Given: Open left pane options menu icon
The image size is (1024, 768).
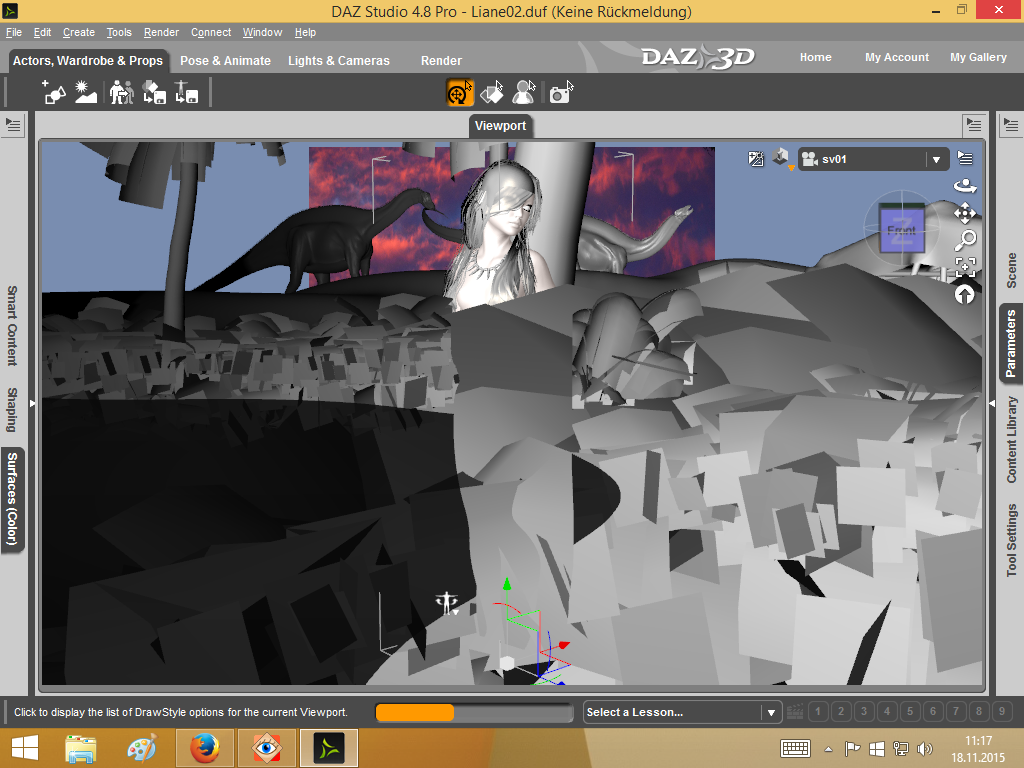Looking at the screenshot, I should (13, 125).
